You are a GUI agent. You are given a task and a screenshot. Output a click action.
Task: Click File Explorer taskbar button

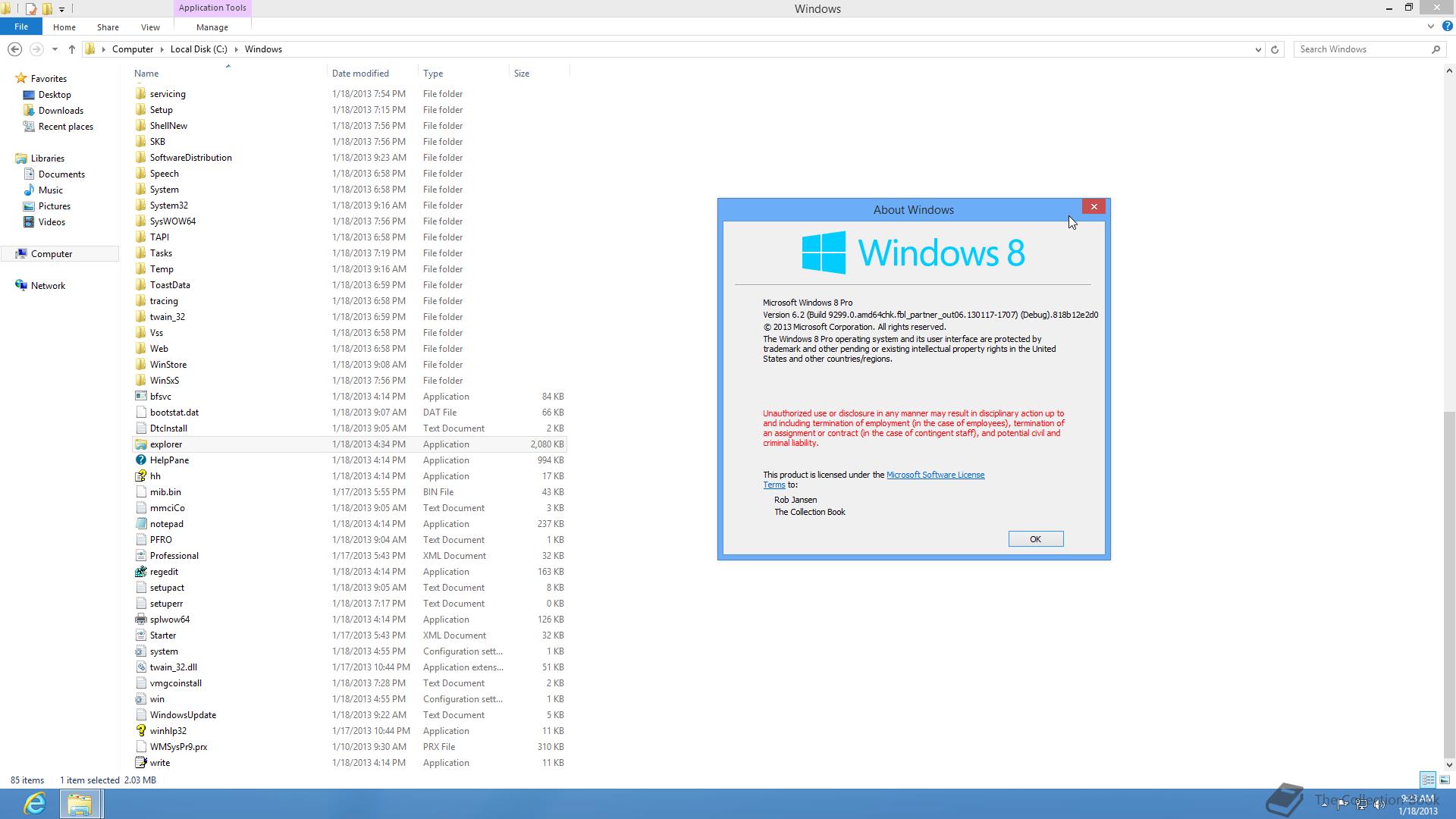click(x=80, y=804)
